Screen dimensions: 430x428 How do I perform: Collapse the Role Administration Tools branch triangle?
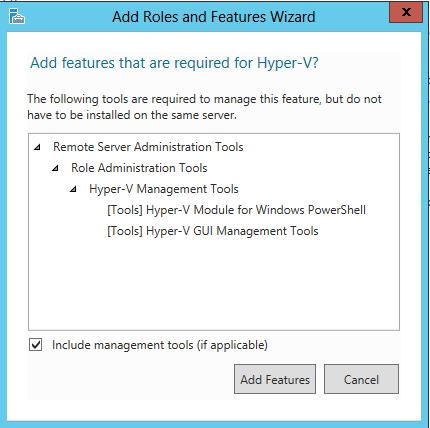pyautogui.click(x=55, y=168)
